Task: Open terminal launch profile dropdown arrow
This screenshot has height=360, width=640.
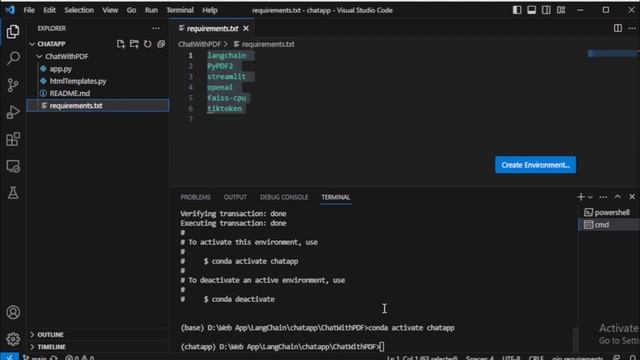Action: point(590,197)
